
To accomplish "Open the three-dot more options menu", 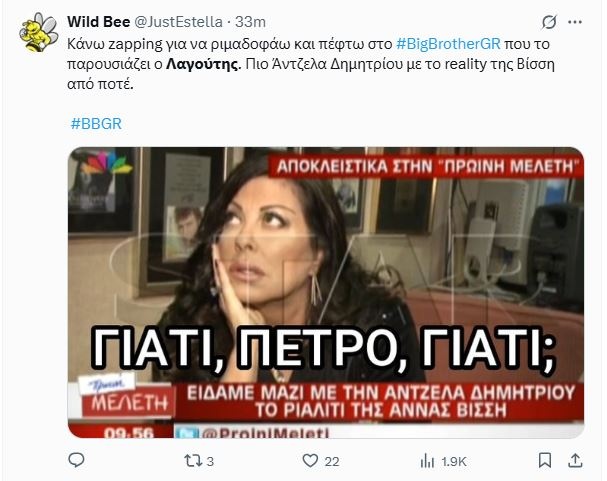I will pos(575,22).
